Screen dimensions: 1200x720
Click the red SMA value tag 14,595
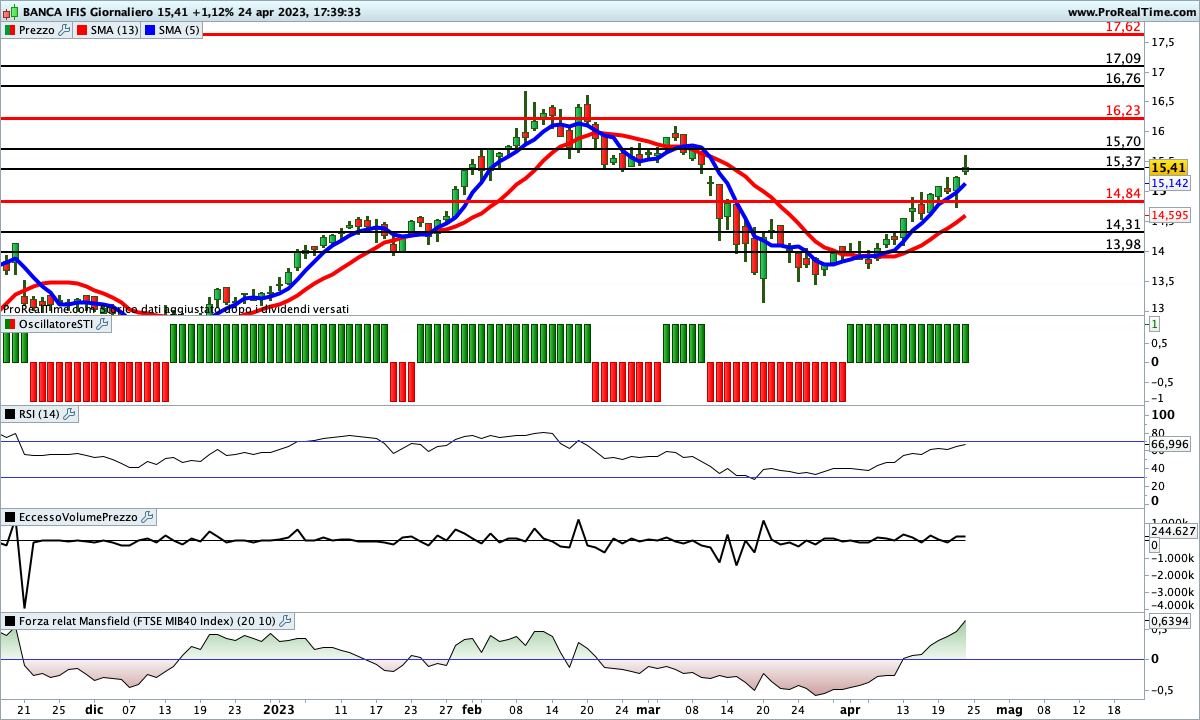click(x=1170, y=215)
